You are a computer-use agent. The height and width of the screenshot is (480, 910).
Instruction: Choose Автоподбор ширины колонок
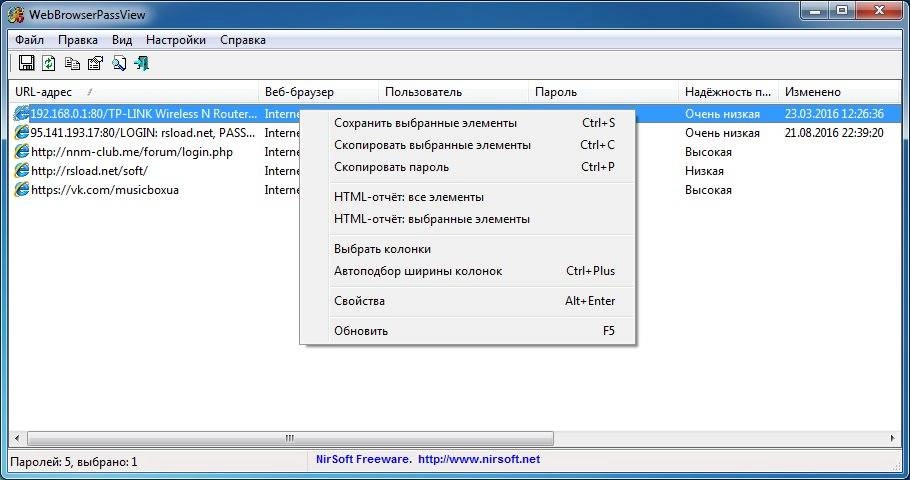coord(468,271)
